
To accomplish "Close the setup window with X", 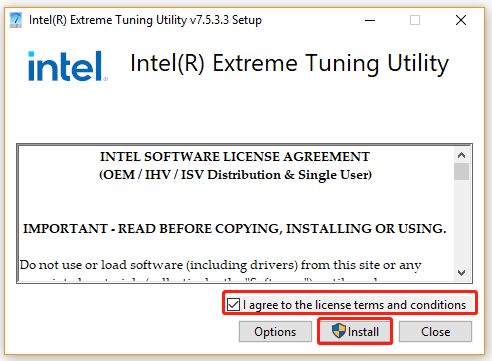I will coord(461,20).
